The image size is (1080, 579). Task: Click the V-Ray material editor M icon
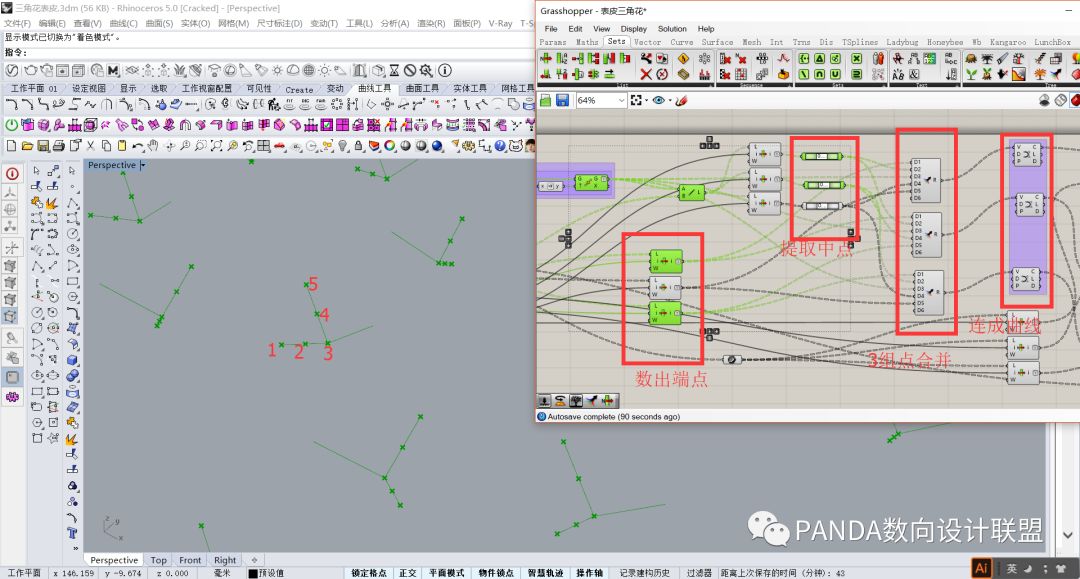pos(112,70)
